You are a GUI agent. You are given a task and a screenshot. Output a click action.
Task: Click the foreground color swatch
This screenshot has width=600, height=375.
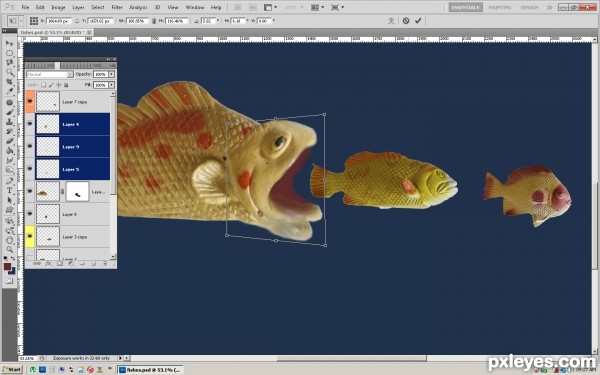coord(7,267)
